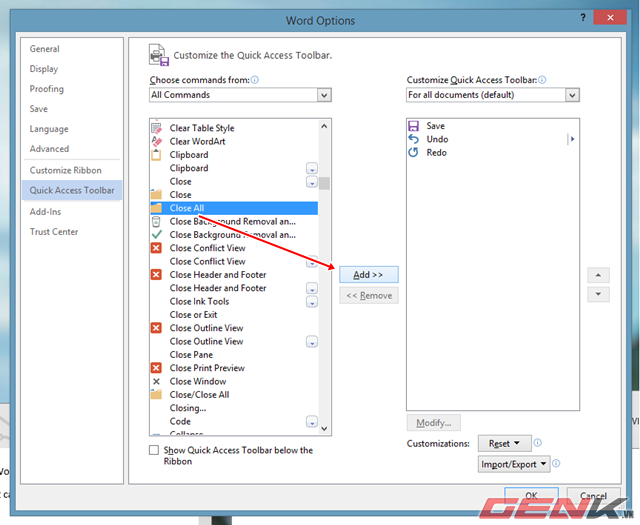Image resolution: width=640 pixels, height=525 pixels.
Task: Click the Word Options help question mark
Action: point(582,19)
